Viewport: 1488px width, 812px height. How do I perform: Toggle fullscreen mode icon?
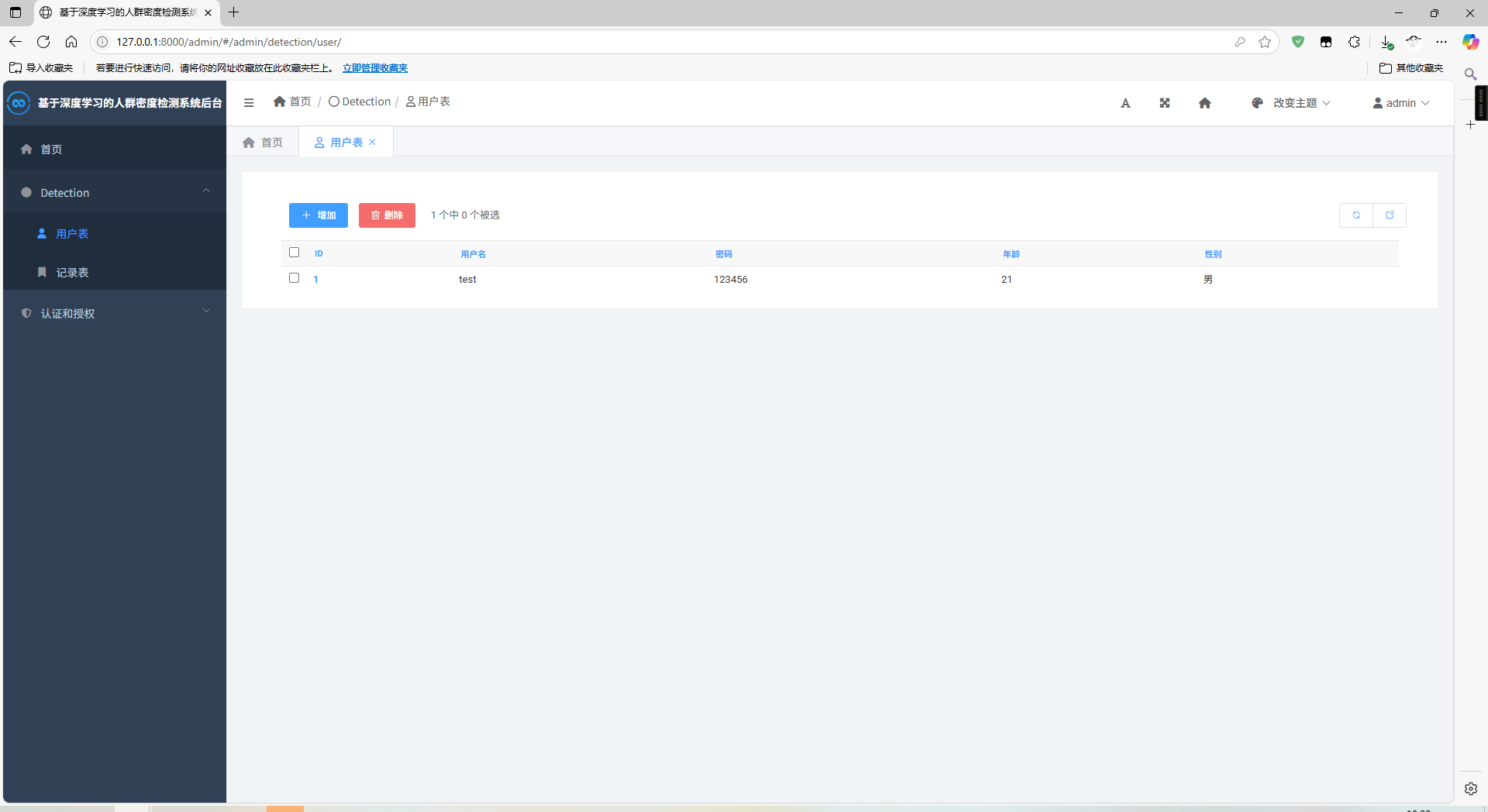[x=1165, y=103]
